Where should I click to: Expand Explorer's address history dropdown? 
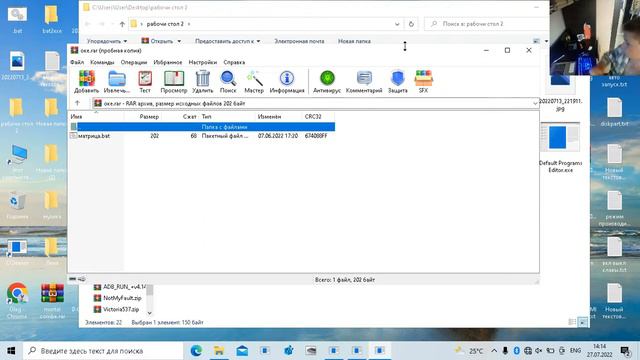click(397, 24)
